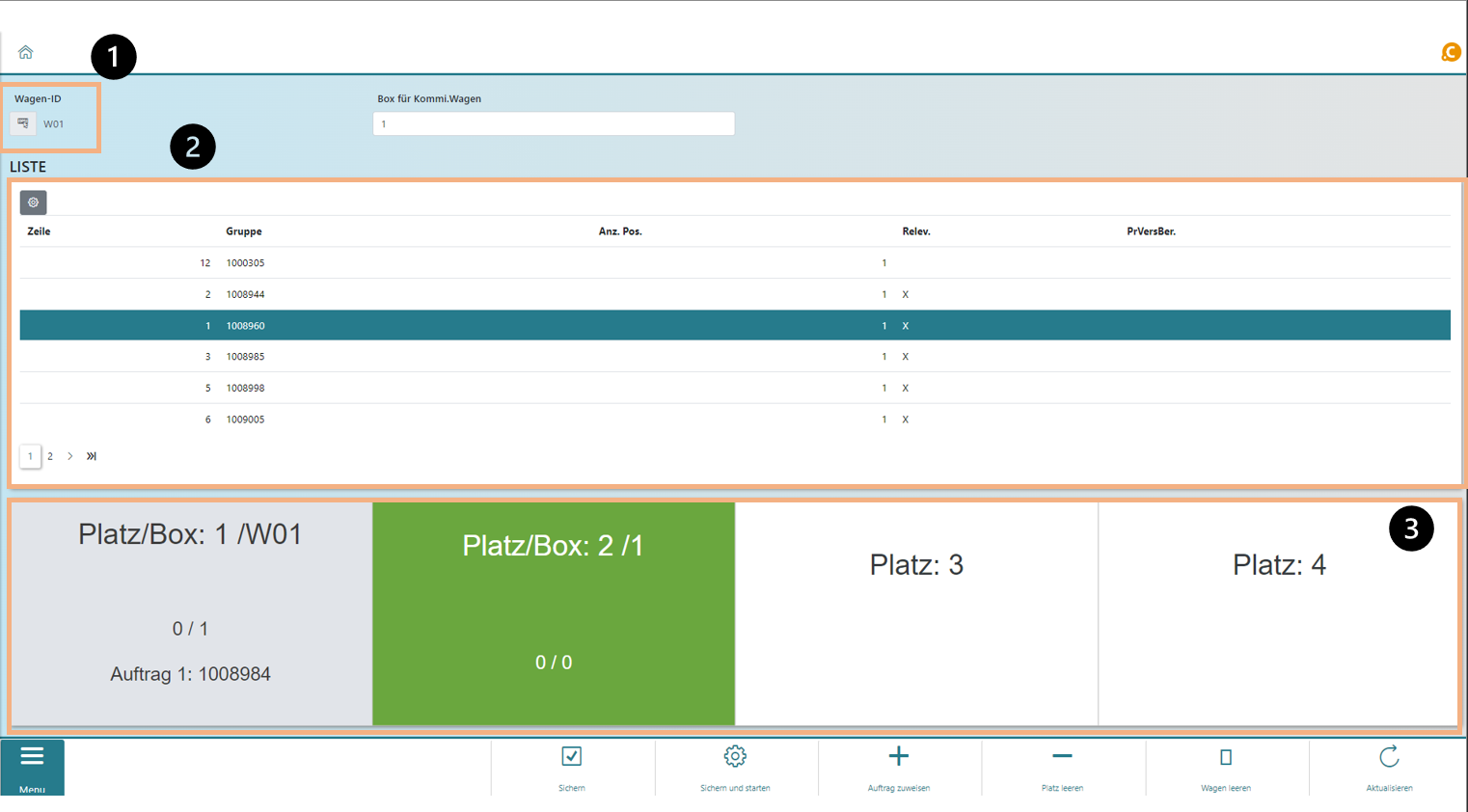Viewport: 1468px width, 812px height.
Task: Click the Sichern checkmark icon
Action: 572,757
